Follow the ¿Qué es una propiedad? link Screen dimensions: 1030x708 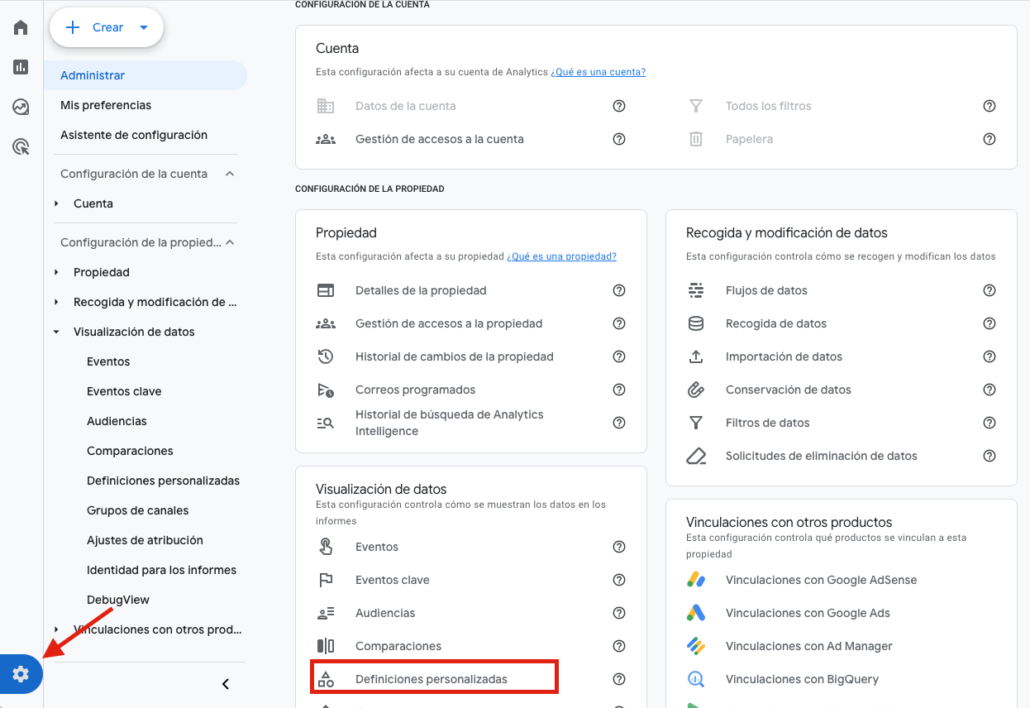pos(562,256)
